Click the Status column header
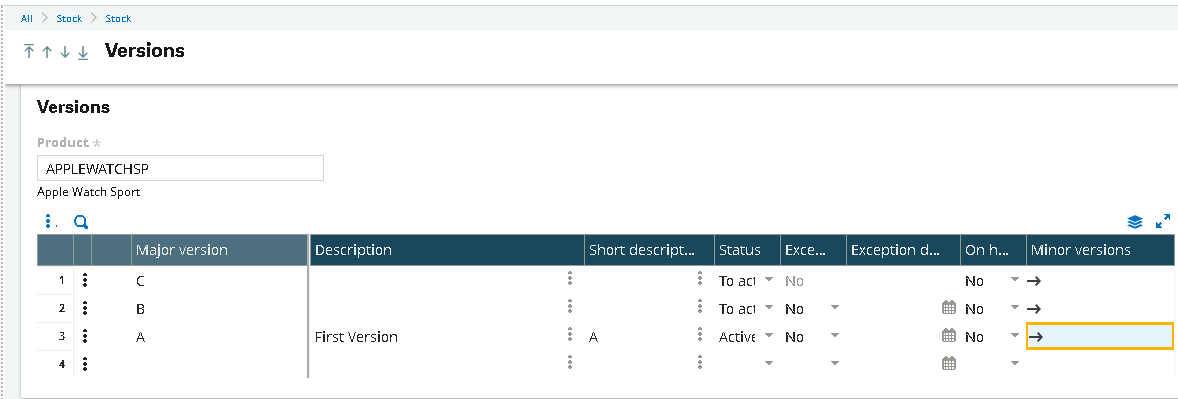This screenshot has width=1178, height=399. tap(748, 250)
